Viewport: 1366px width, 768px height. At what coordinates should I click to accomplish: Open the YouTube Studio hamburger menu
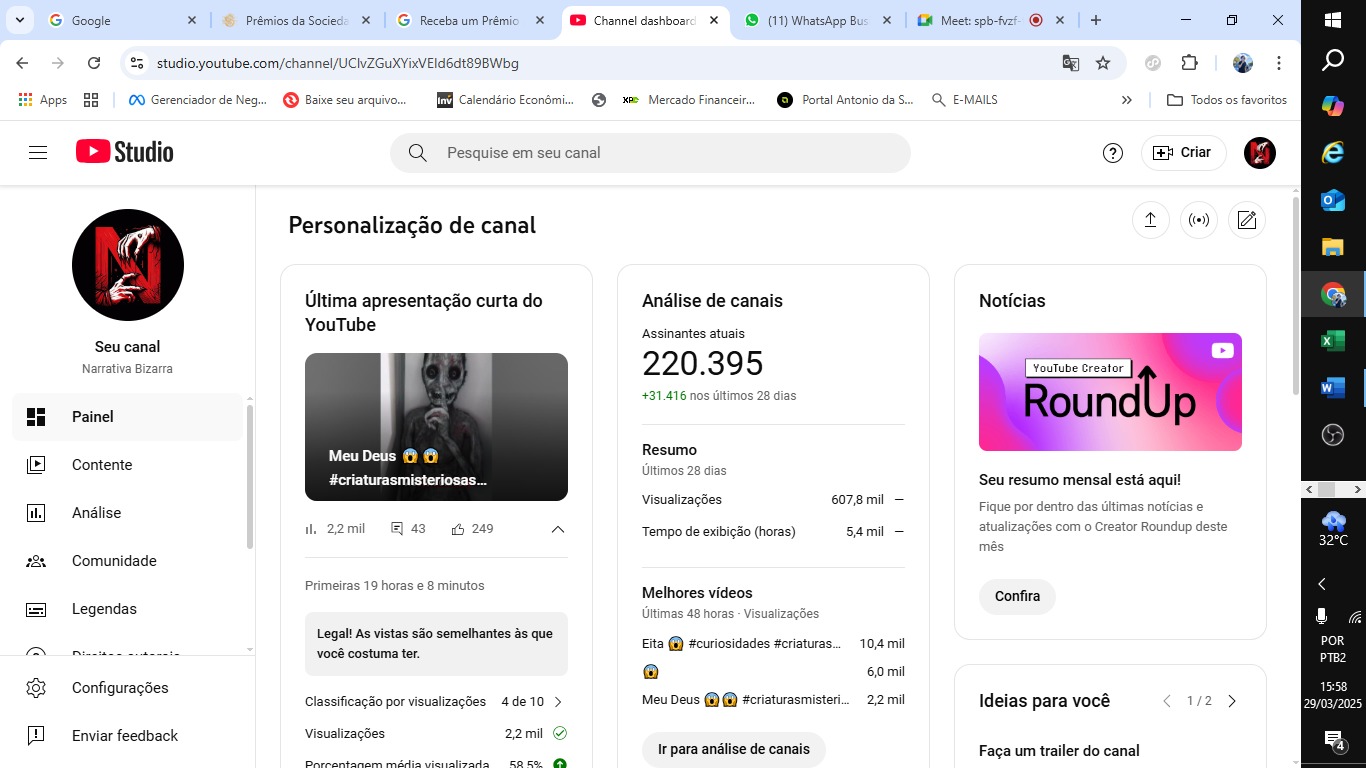[38, 153]
